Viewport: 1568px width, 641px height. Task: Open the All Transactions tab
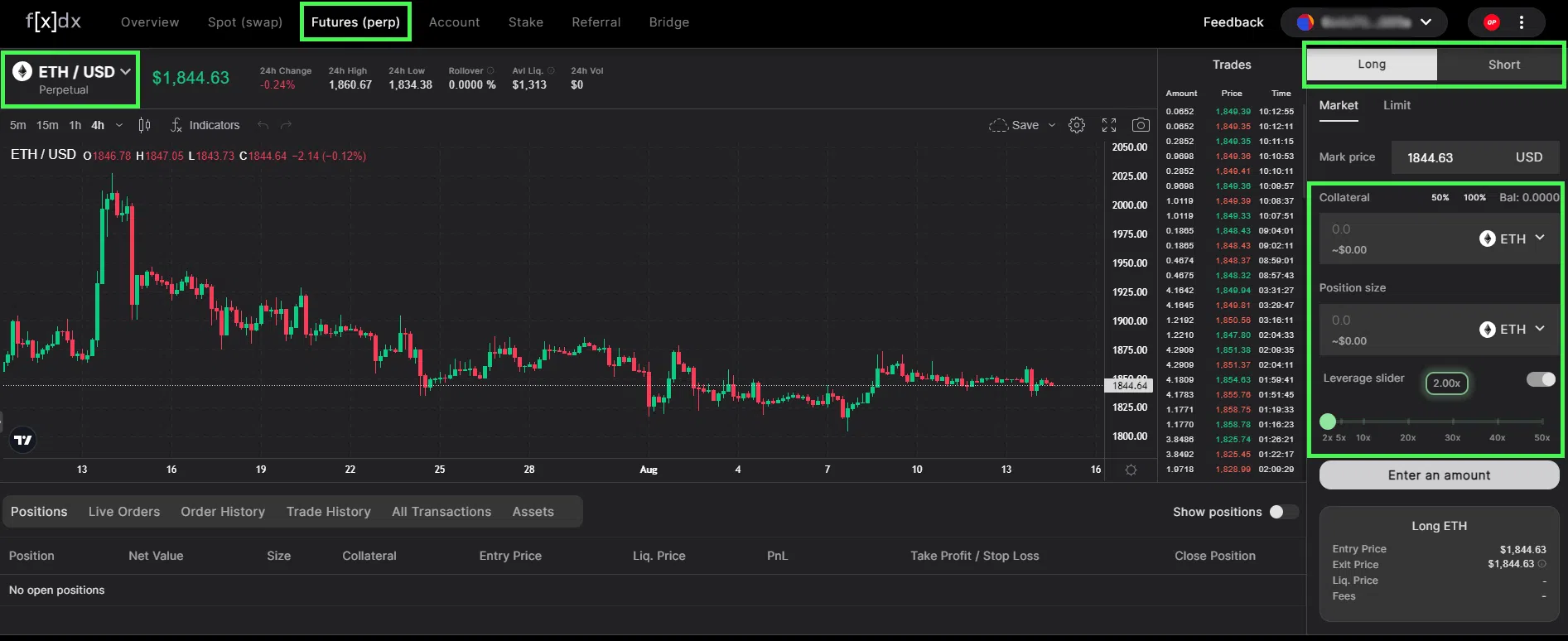pyautogui.click(x=441, y=512)
